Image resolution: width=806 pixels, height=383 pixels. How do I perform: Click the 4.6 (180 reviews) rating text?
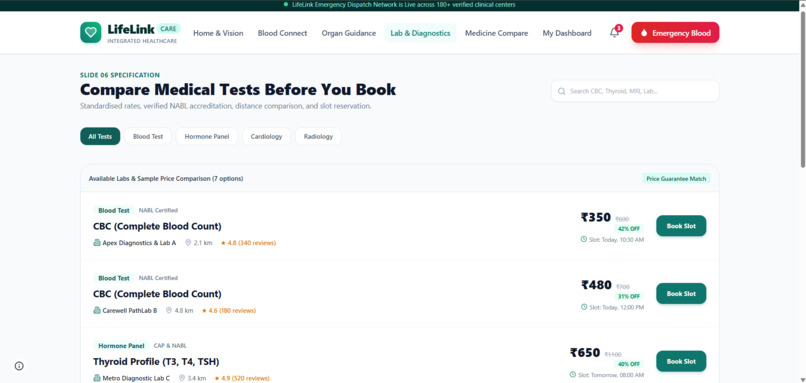point(232,311)
